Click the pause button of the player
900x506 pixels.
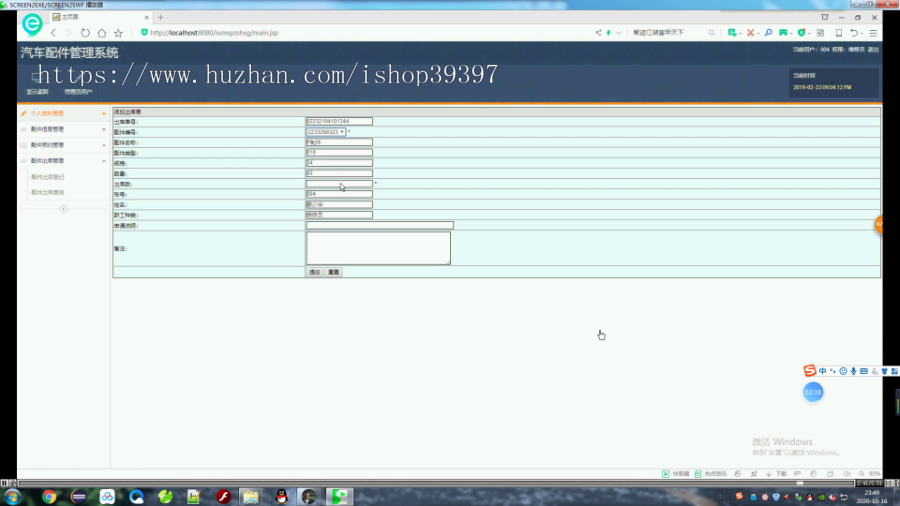[5, 483]
